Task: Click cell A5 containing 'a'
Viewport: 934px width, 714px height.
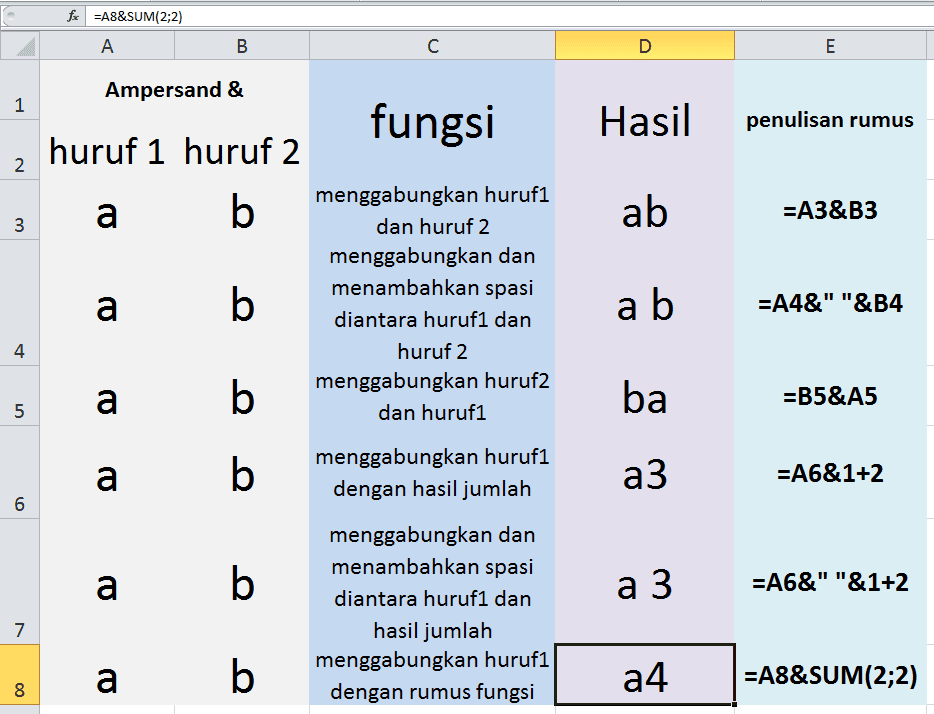Action: [107, 396]
